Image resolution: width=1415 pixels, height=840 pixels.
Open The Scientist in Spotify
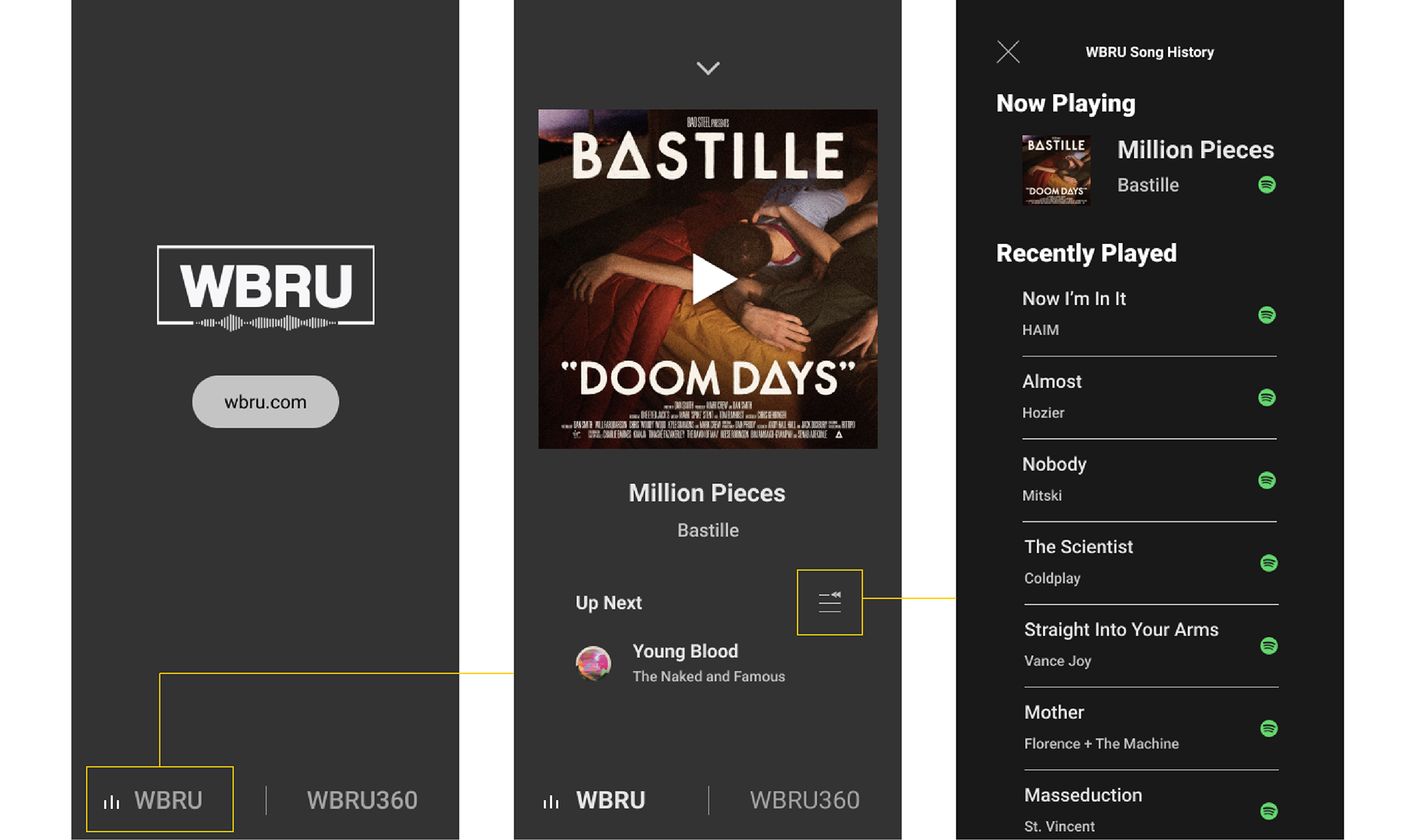[1268, 563]
